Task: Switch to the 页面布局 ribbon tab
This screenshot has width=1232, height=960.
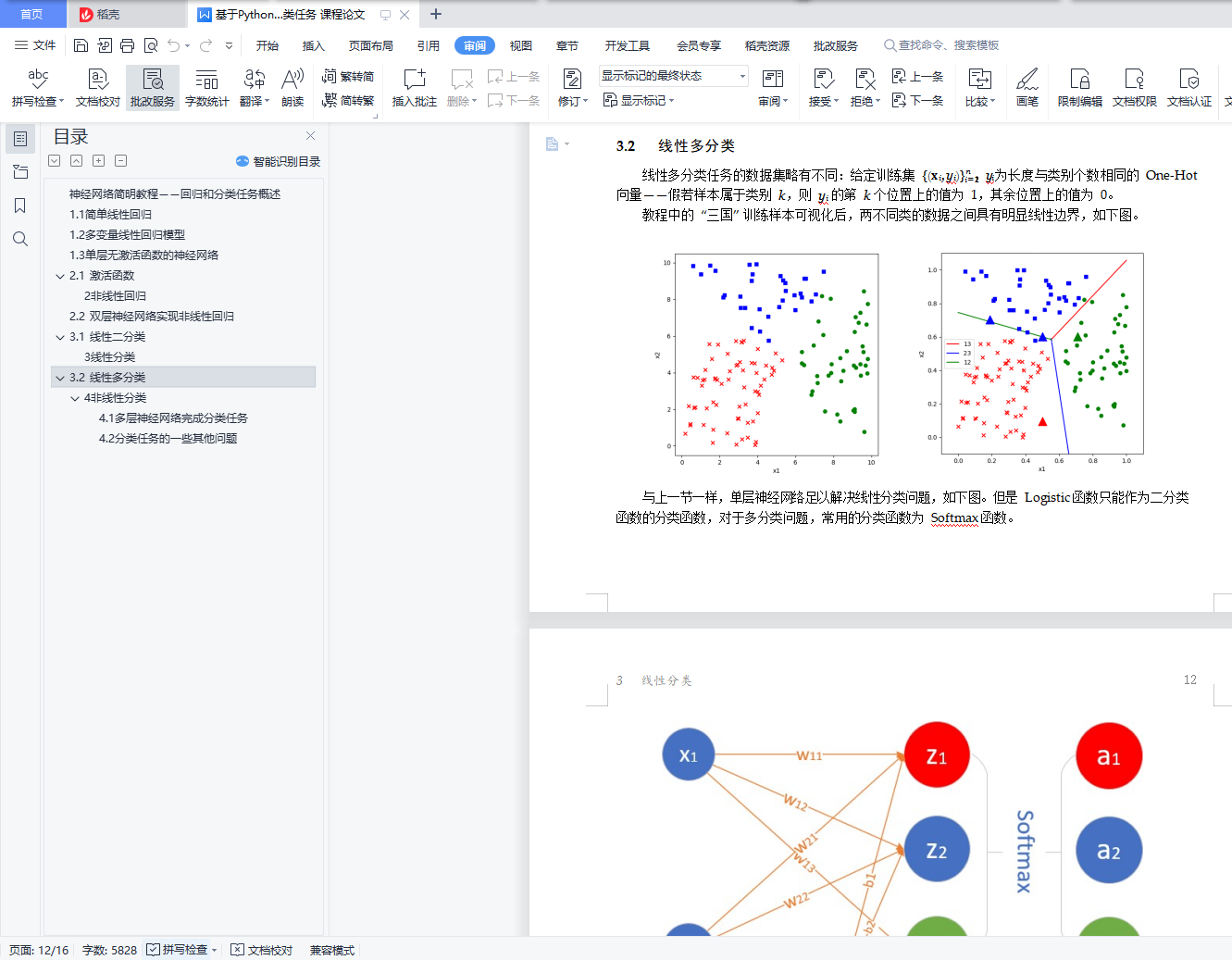Action: pyautogui.click(x=371, y=45)
